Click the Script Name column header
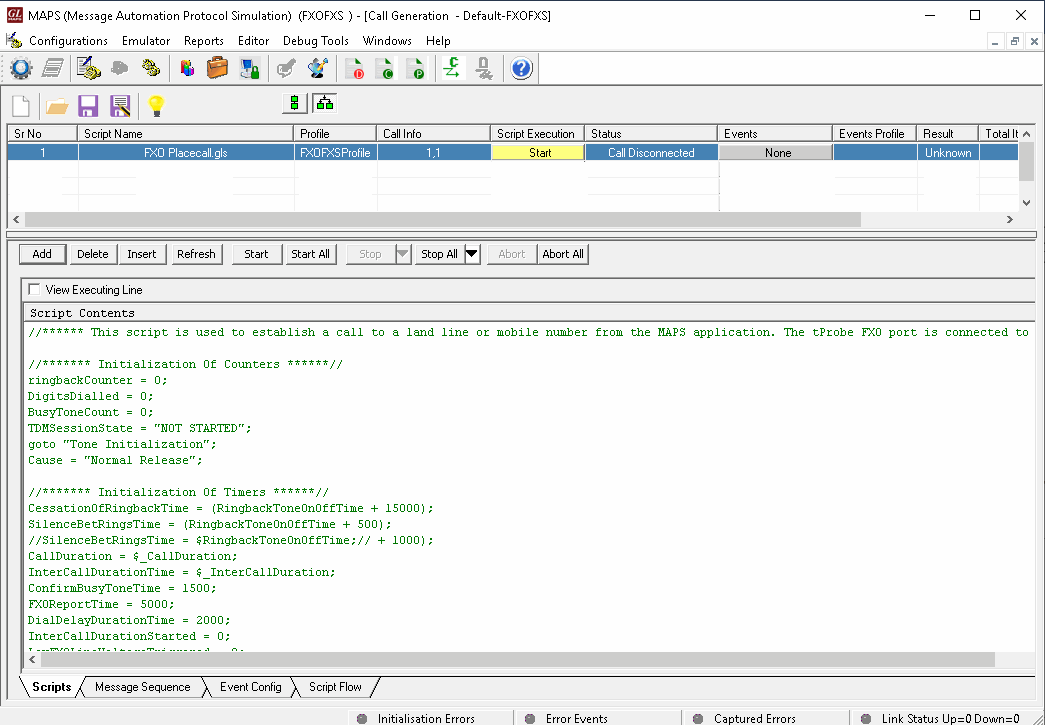 (x=185, y=133)
